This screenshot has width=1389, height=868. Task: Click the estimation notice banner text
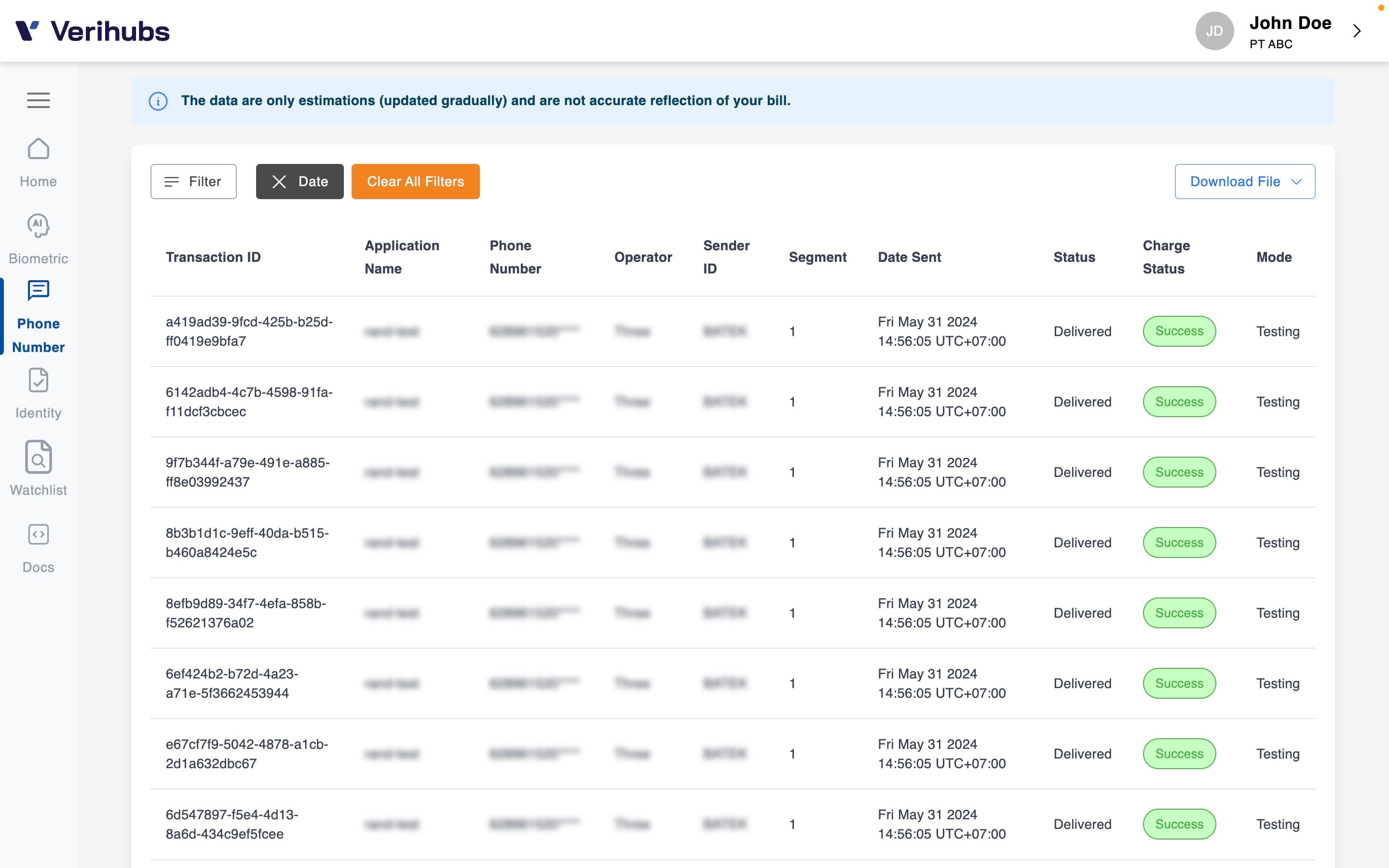pos(486,100)
